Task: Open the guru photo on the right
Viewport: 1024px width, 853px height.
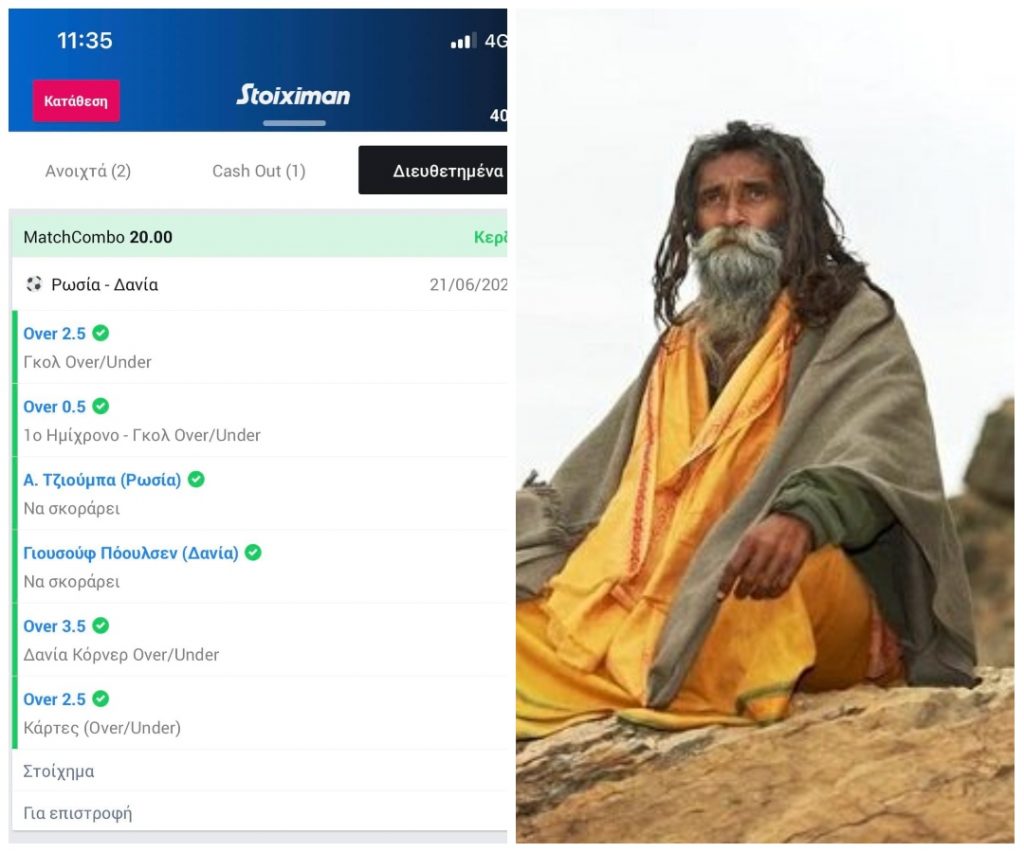Action: [765, 426]
